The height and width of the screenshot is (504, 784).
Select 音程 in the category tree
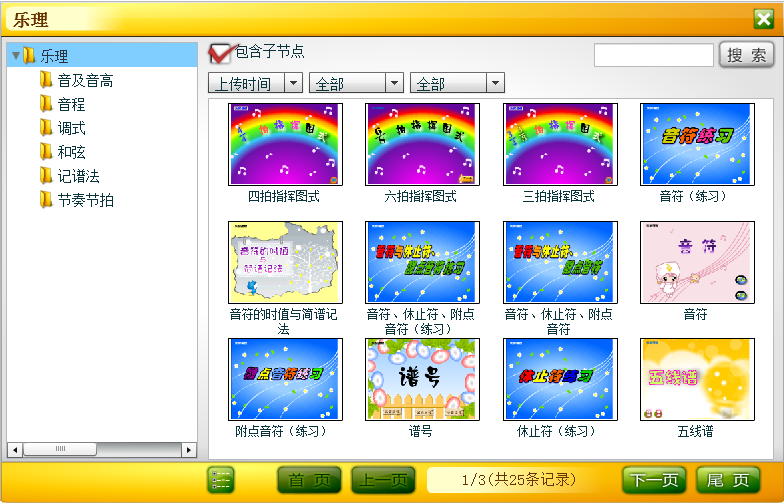click(71, 104)
